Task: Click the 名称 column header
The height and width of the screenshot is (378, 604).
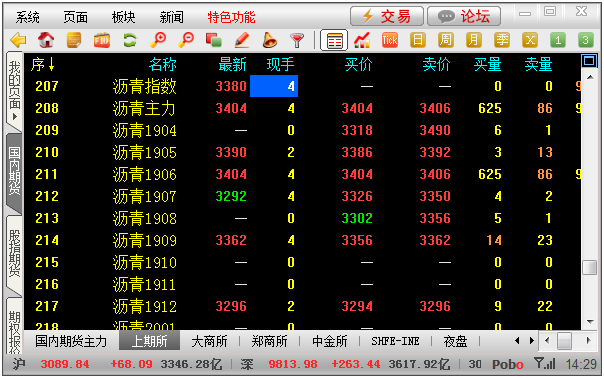Action: pyautogui.click(x=163, y=64)
